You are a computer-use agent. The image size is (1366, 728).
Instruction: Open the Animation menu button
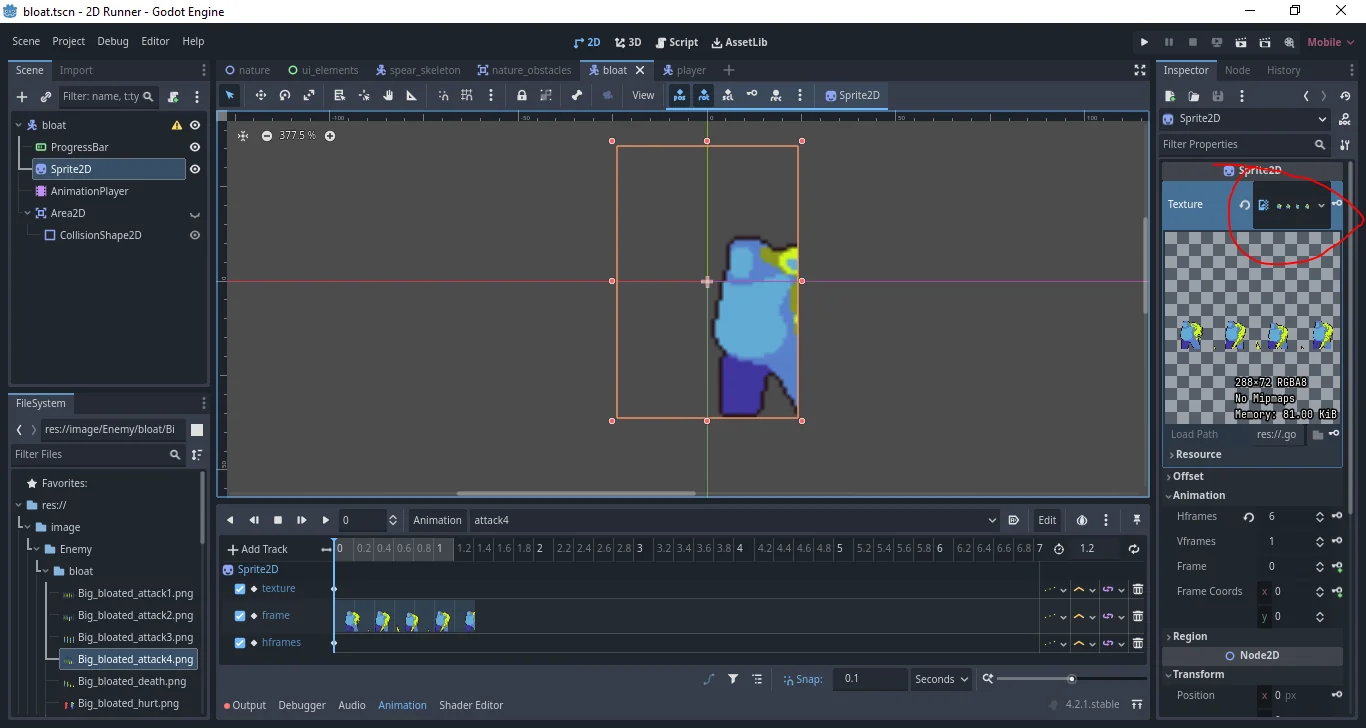click(437, 520)
